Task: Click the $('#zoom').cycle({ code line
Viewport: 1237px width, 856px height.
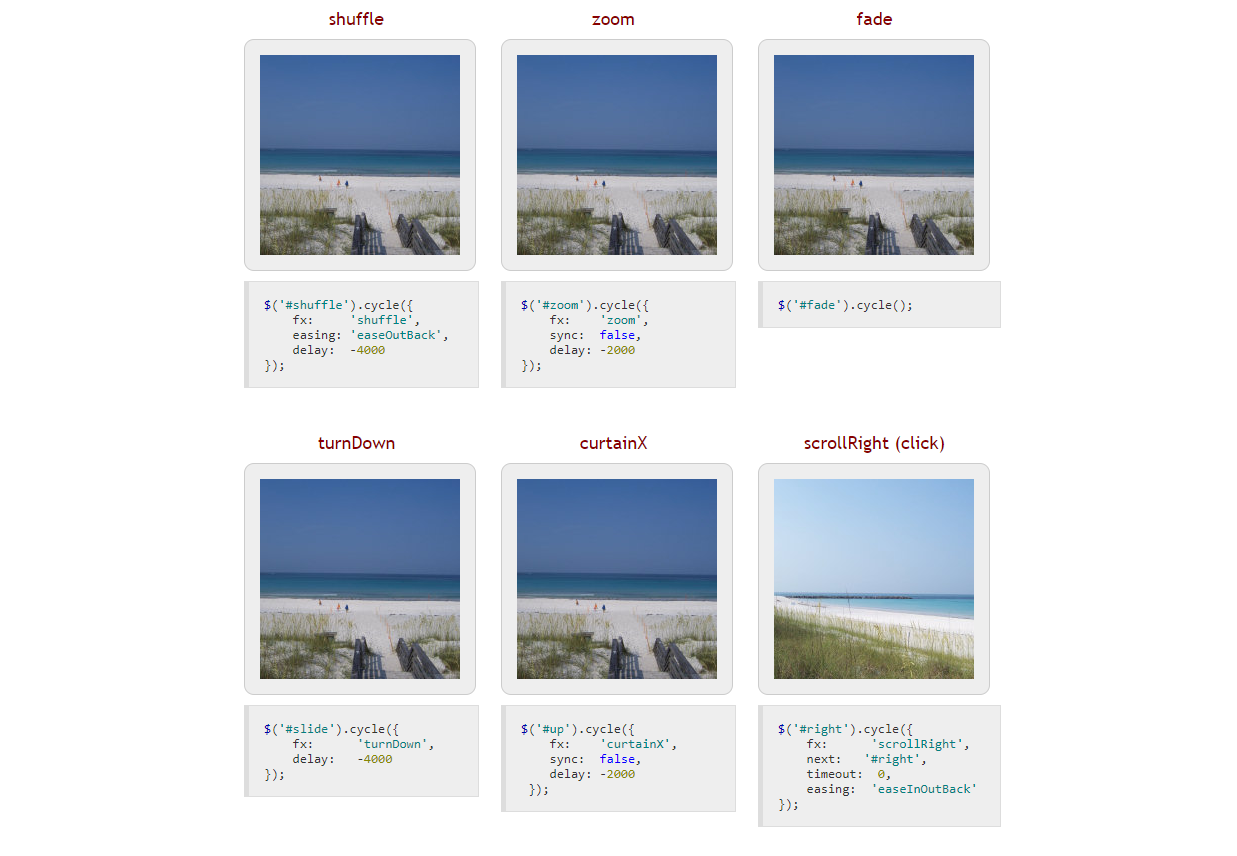Action: point(585,305)
